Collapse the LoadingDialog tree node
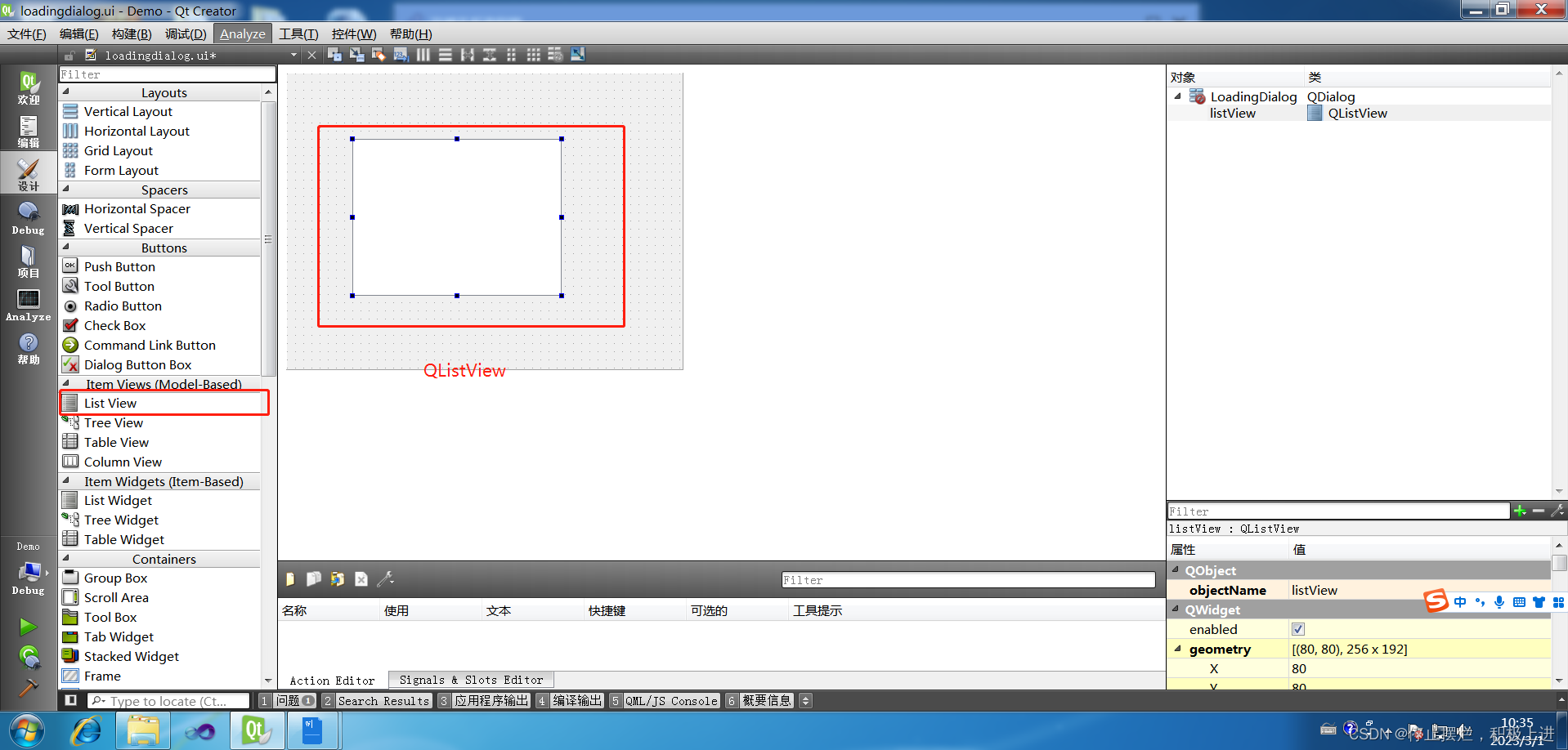This screenshot has height=750, width=1568. coord(1177,96)
